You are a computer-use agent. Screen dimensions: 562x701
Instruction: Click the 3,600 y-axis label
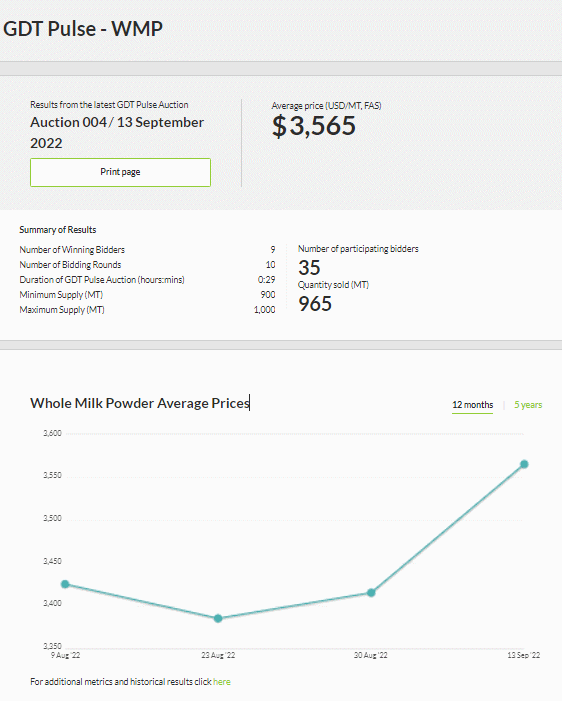coord(52,433)
